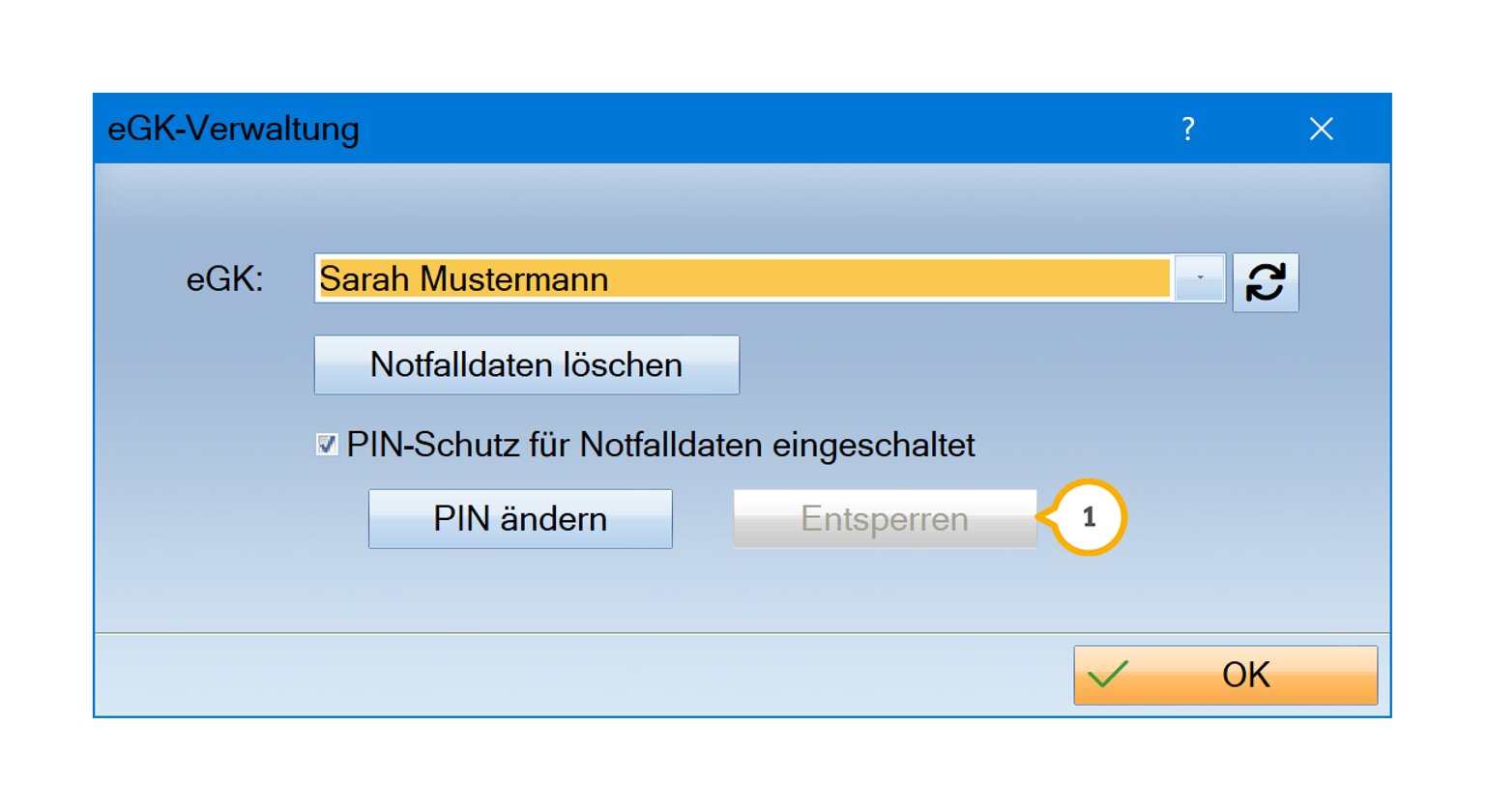The image size is (1486, 812).
Task: Click the eGK-Verwaltung title bar text
Action: (x=233, y=129)
